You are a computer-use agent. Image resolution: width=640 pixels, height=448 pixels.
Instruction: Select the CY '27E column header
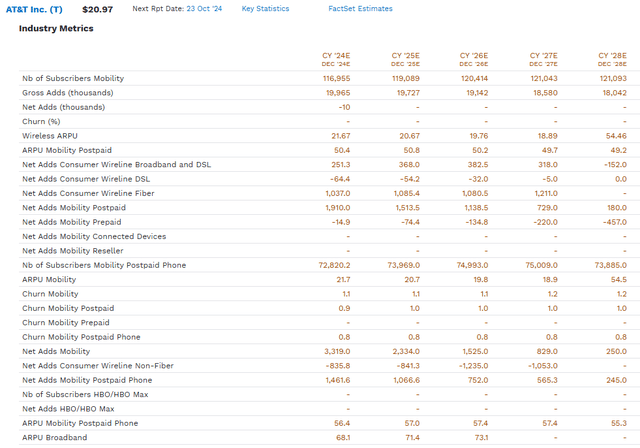pyautogui.click(x=543, y=57)
